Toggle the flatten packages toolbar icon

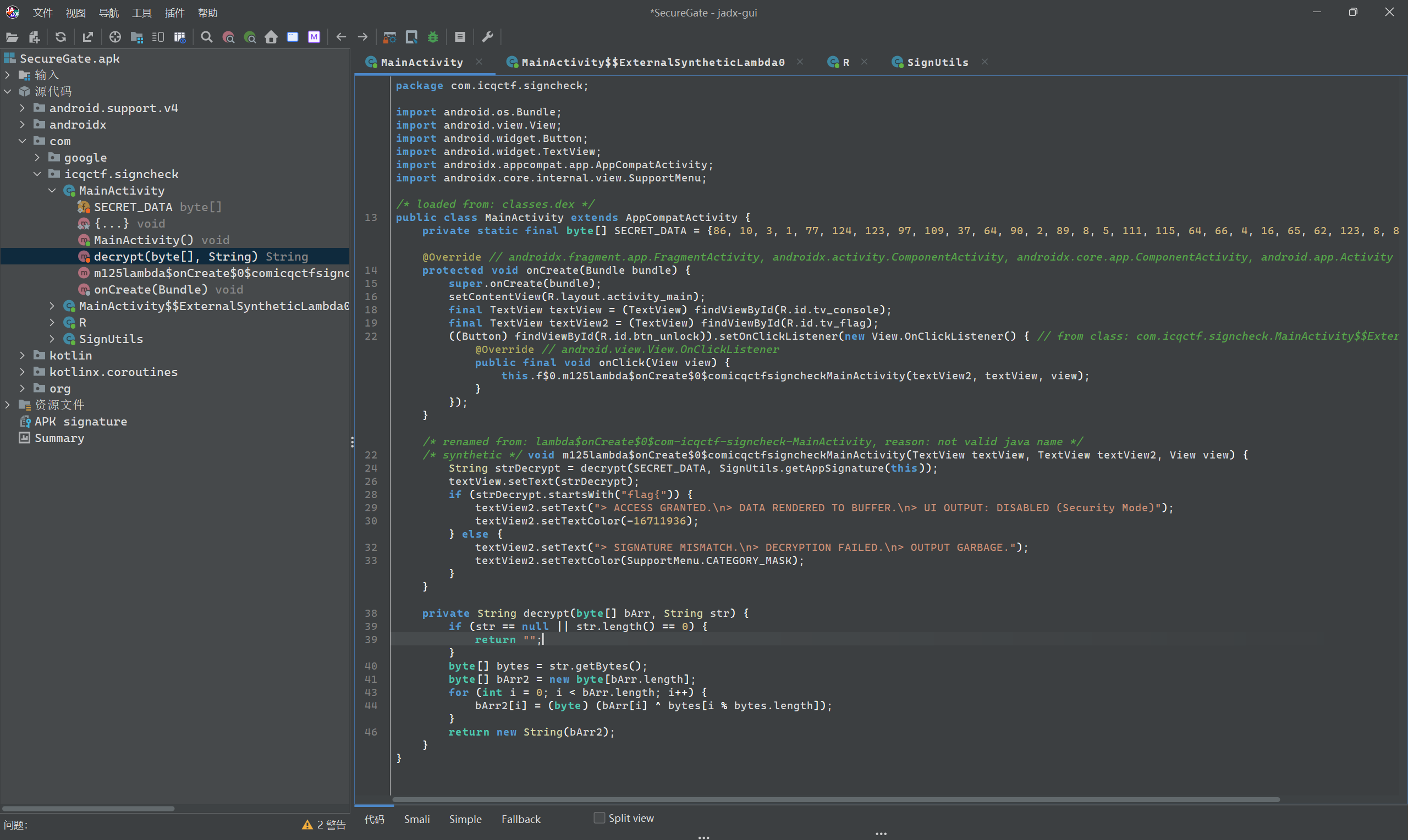click(x=136, y=37)
